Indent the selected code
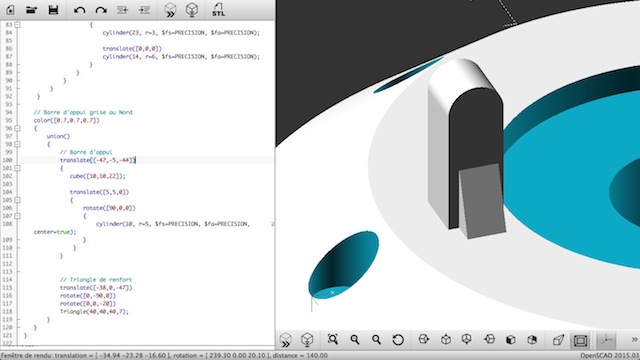Screen dimensions: 640x360 [144, 10]
